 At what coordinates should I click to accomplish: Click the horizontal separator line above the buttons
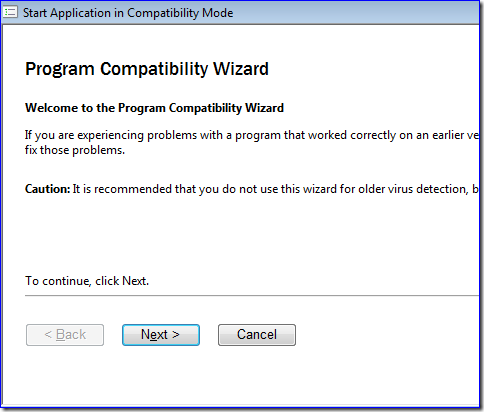point(252,295)
